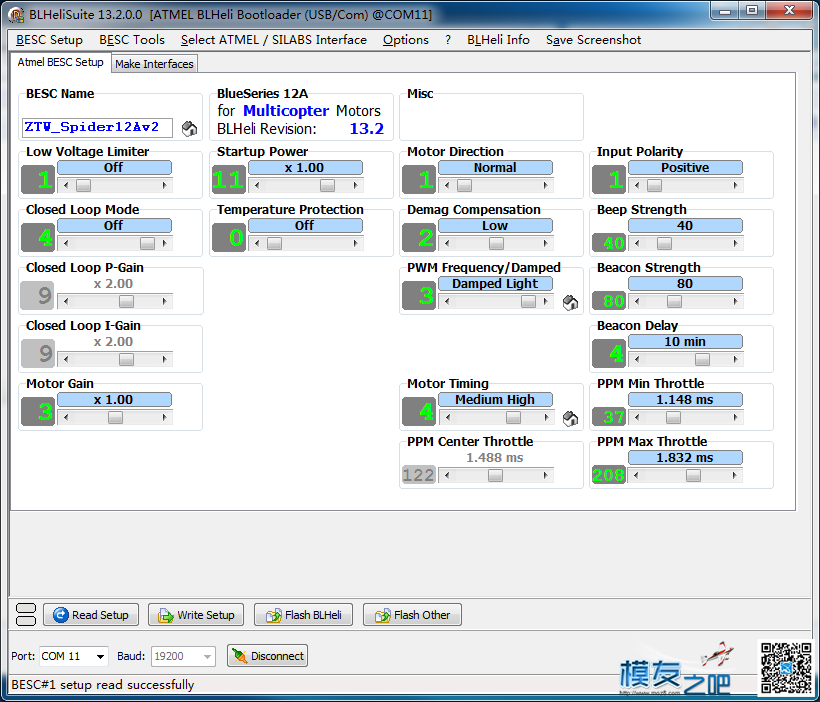This screenshot has height=702, width=820.
Task: Click the Read Setup button
Action: [91, 615]
